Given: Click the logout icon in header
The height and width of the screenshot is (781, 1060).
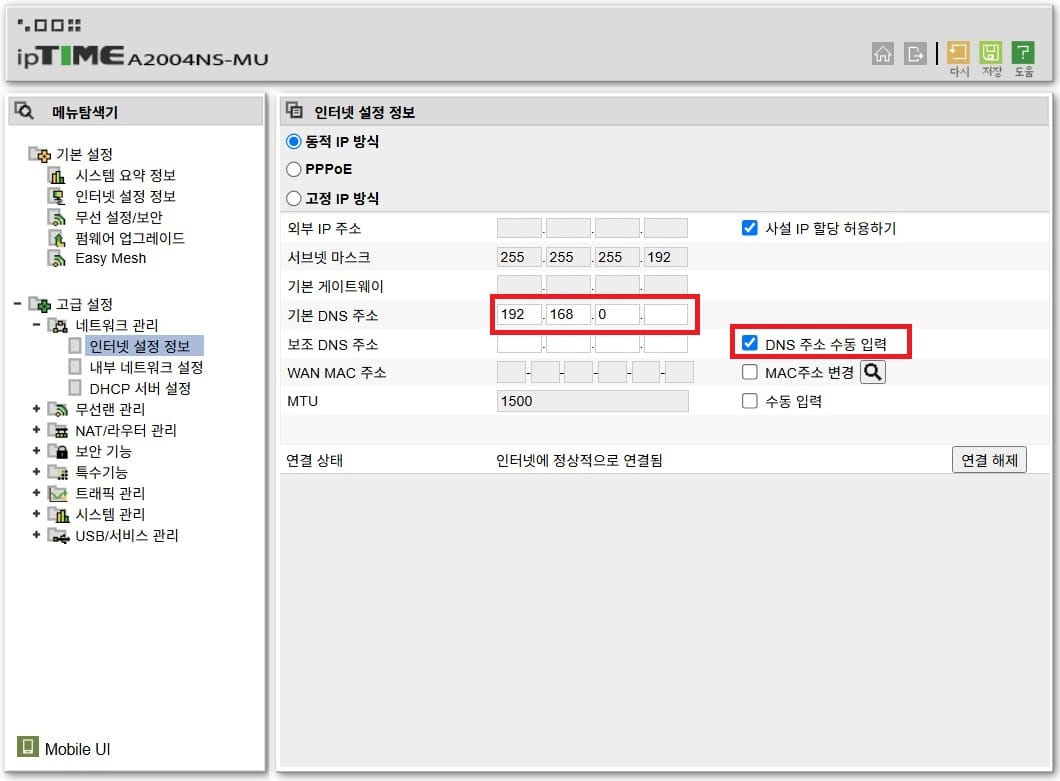Looking at the screenshot, I should point(915,54).
